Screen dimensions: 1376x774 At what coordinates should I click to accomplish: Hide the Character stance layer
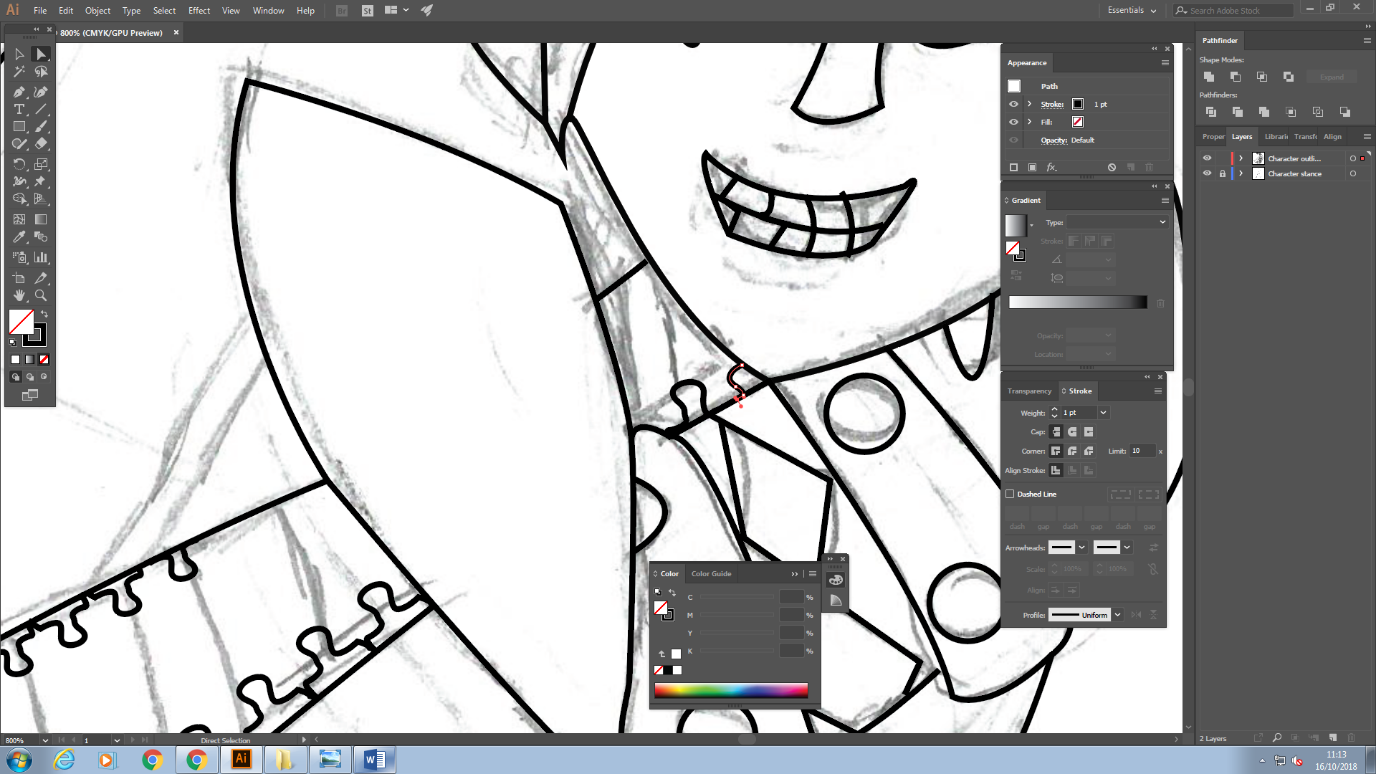[1207, 174]
